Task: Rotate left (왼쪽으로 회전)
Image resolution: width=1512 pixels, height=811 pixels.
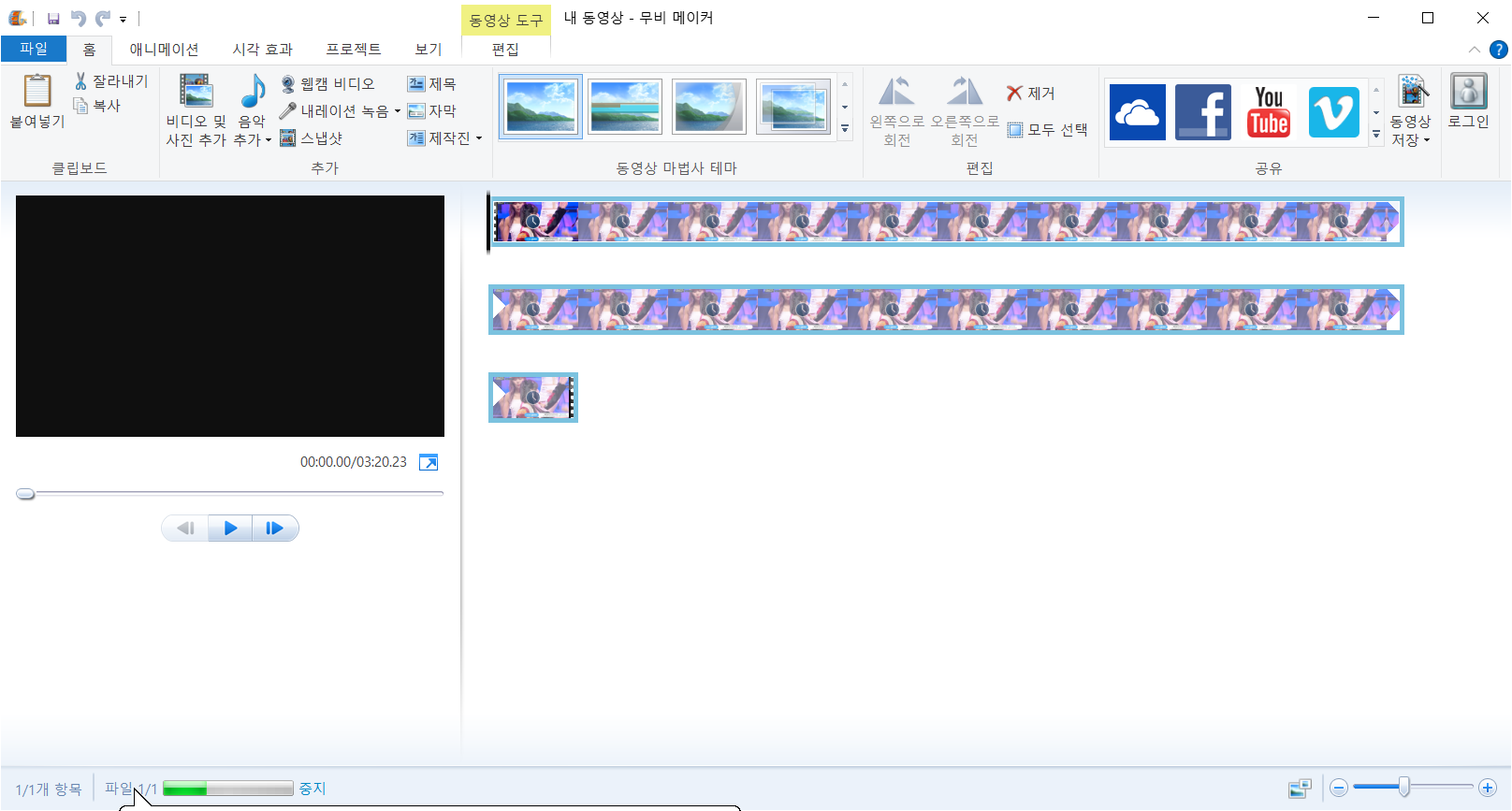Action: 896,111
